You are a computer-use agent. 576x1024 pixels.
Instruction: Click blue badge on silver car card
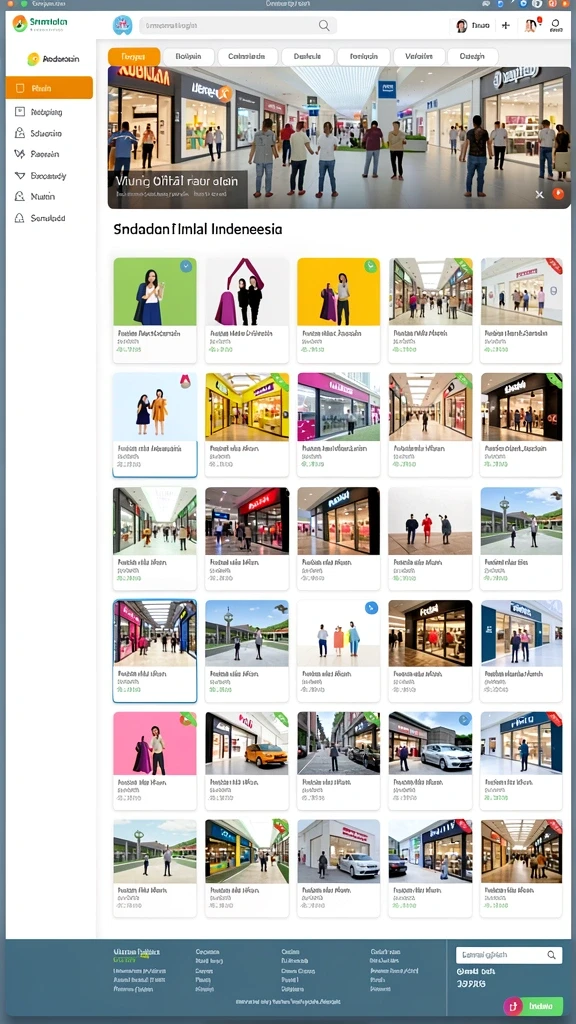coord(464,720)
